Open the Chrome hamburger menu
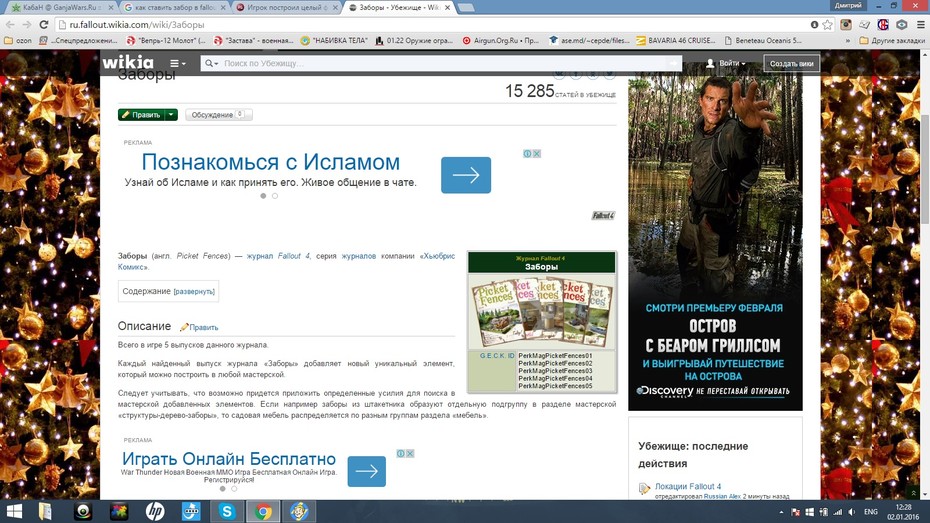 [920, 24]
